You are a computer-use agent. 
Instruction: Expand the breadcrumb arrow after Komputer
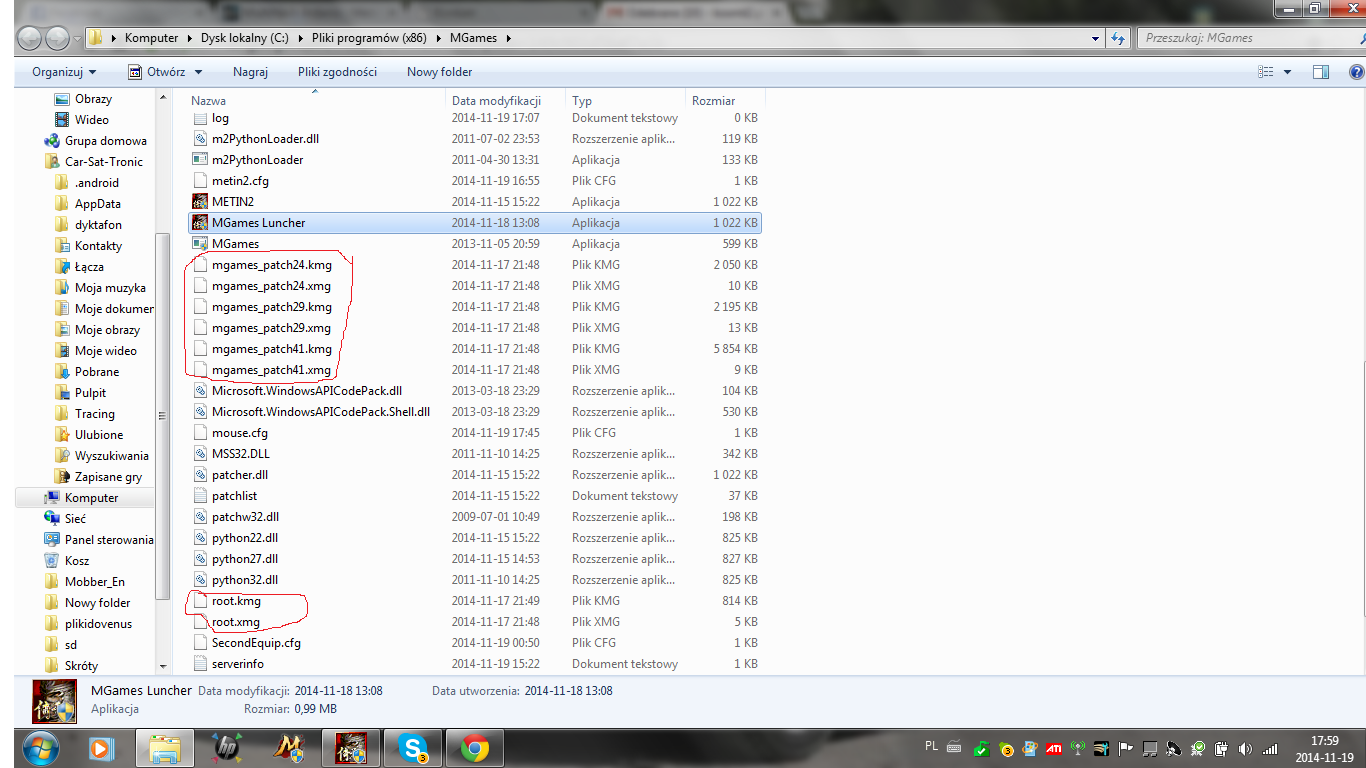point(189,38)
